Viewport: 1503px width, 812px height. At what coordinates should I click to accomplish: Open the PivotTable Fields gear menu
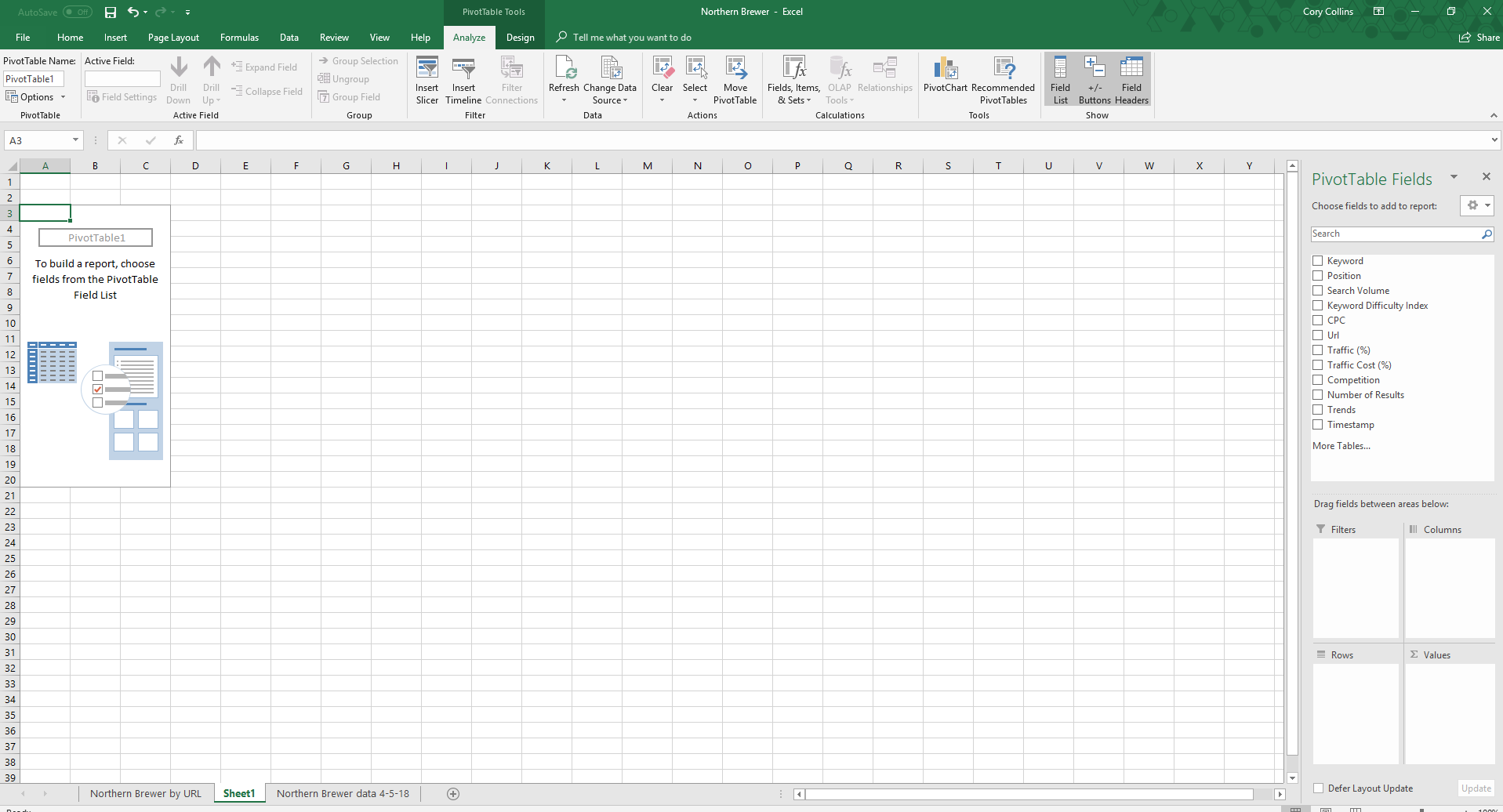tap(1479, 205)
